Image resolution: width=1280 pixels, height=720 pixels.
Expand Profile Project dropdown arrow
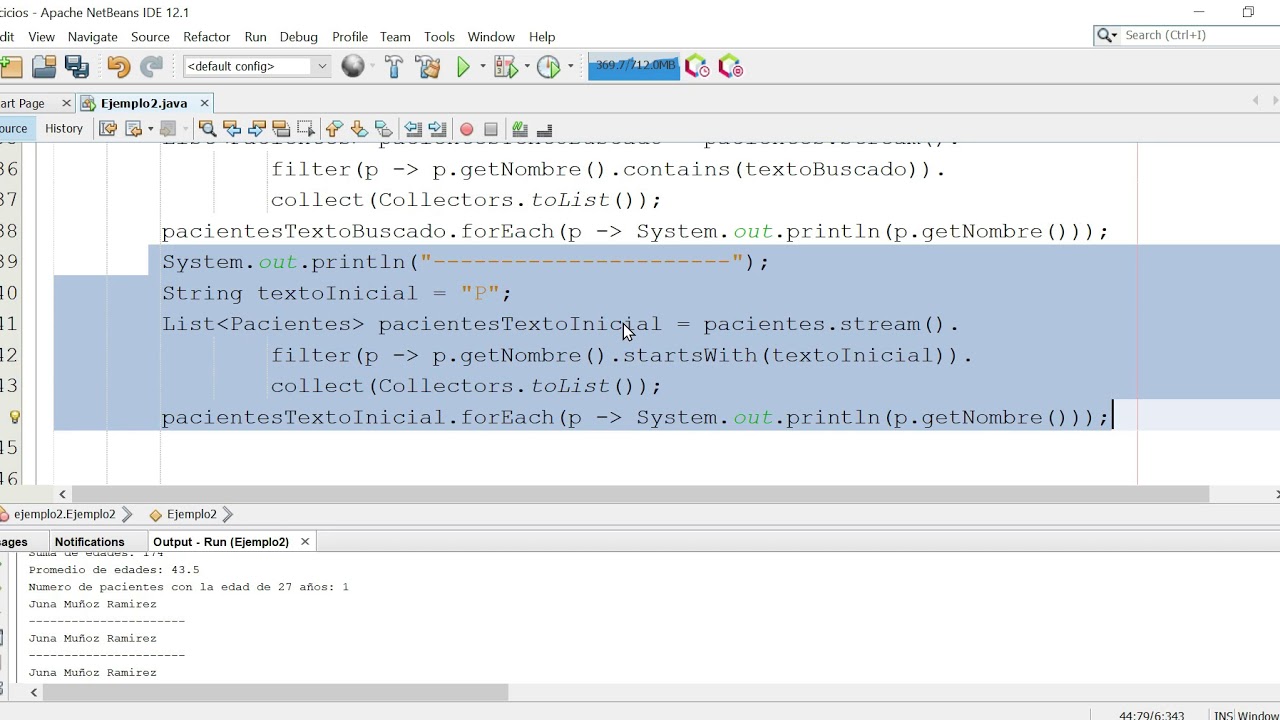coord(570,67)
